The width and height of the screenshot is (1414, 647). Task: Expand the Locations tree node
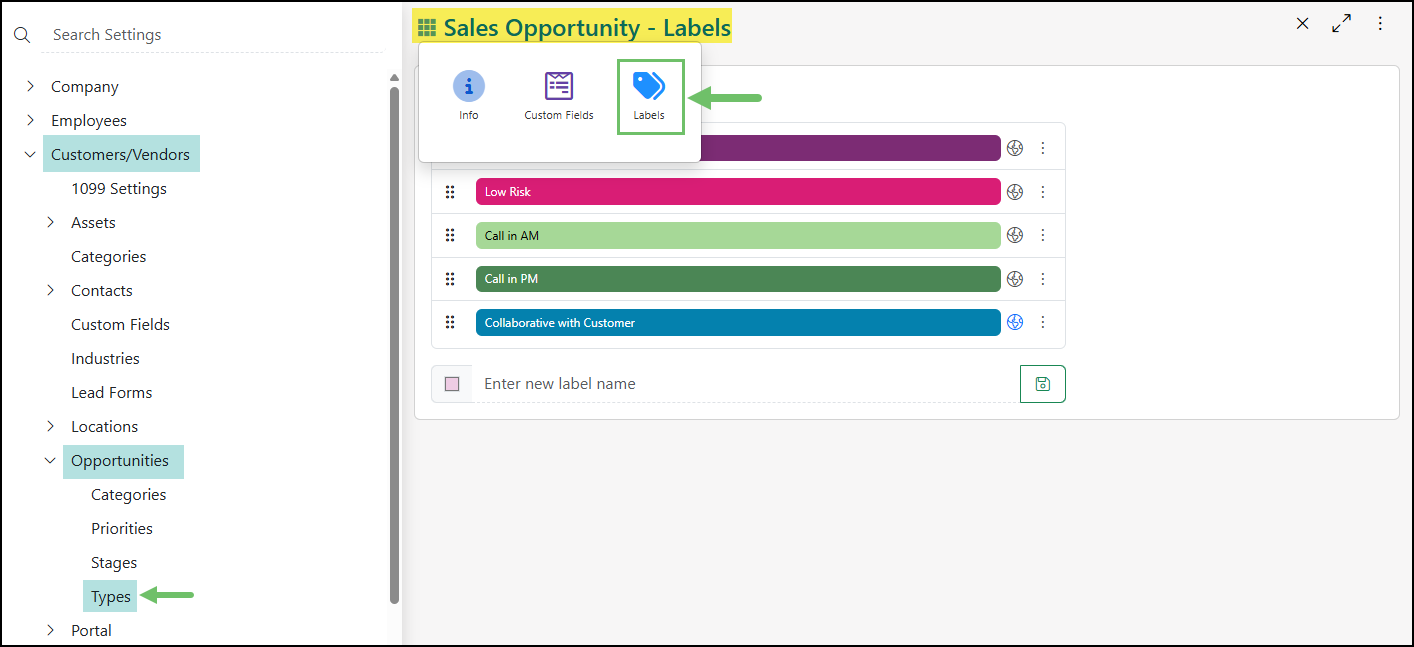50,427
